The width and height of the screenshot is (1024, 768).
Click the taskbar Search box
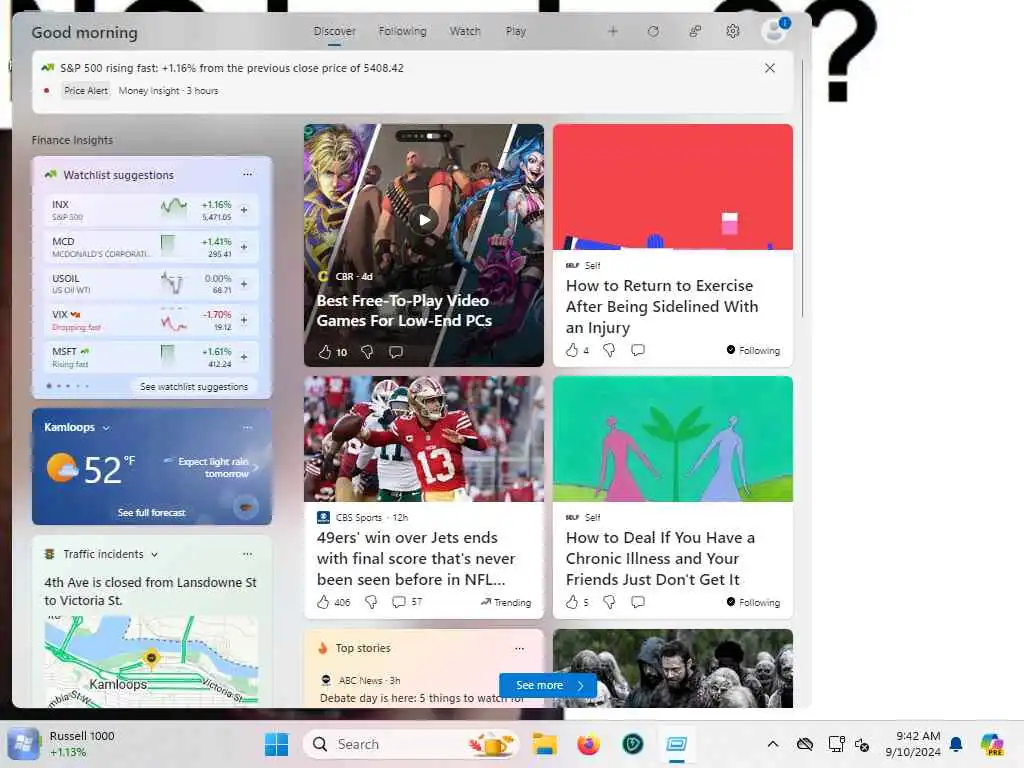(413, 744)
